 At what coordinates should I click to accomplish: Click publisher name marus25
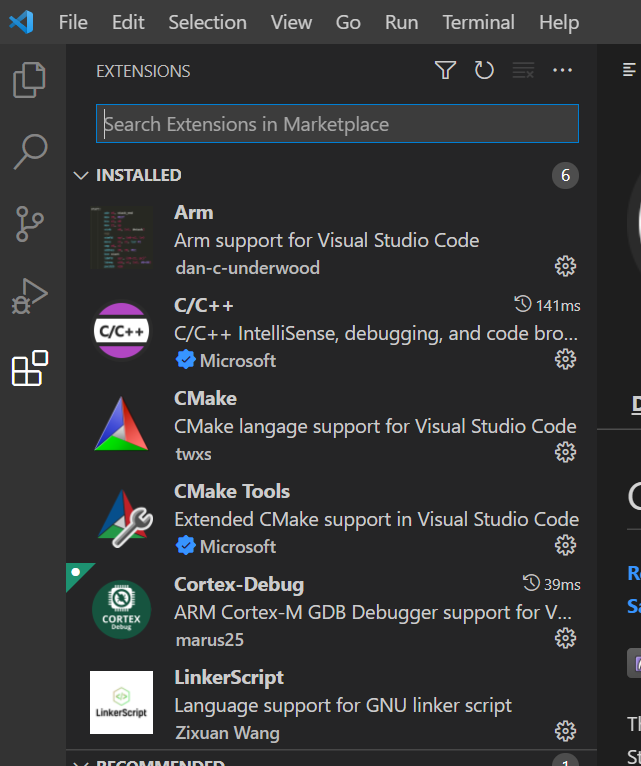[210, 640]
